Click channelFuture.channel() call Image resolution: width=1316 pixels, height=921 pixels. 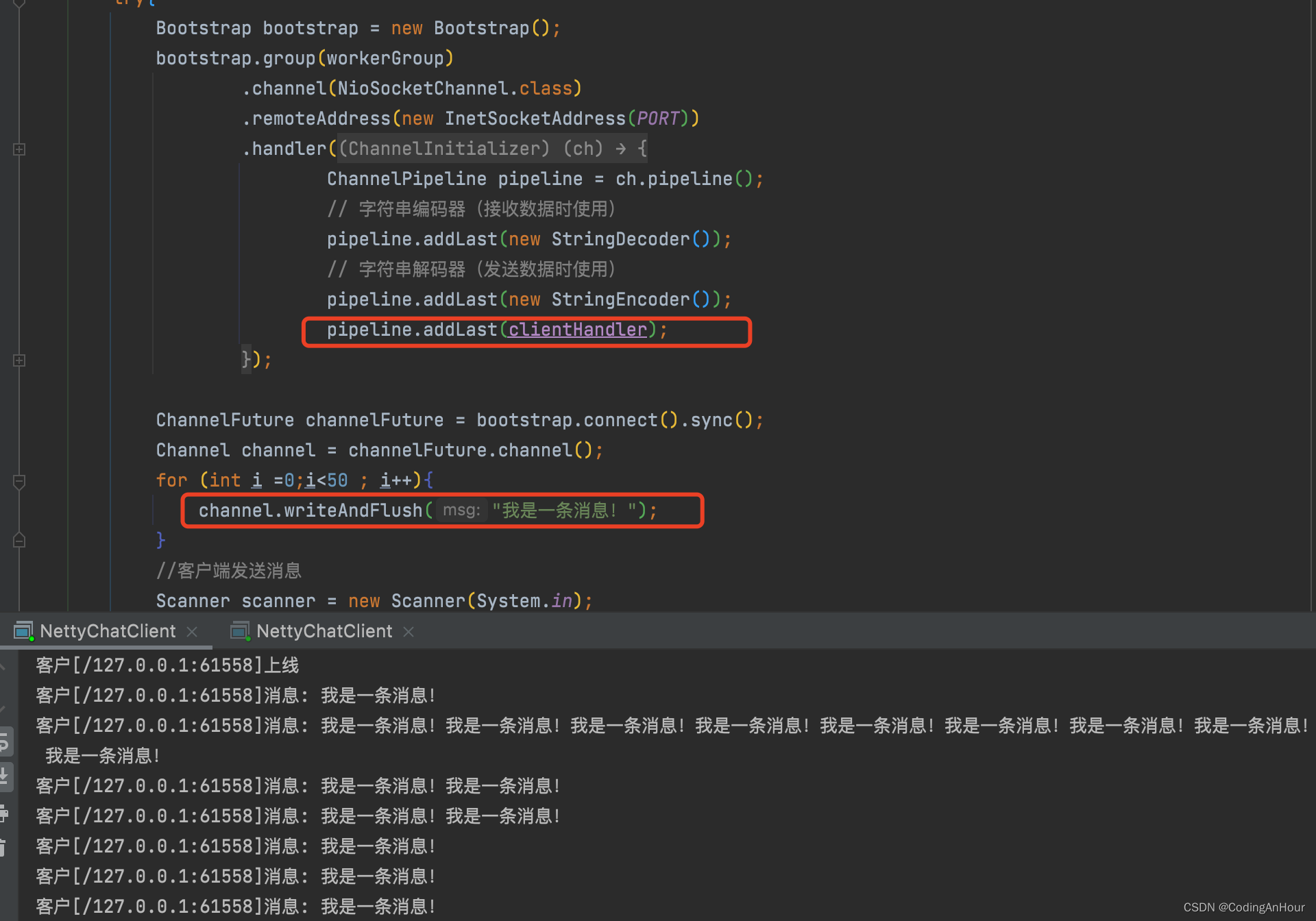[470, 450]
